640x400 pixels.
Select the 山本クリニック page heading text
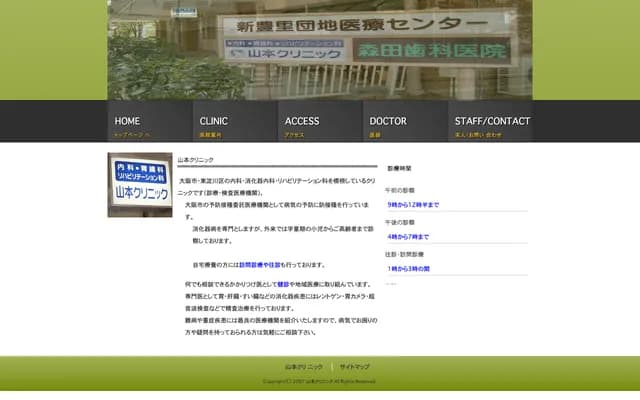[196, 160]
